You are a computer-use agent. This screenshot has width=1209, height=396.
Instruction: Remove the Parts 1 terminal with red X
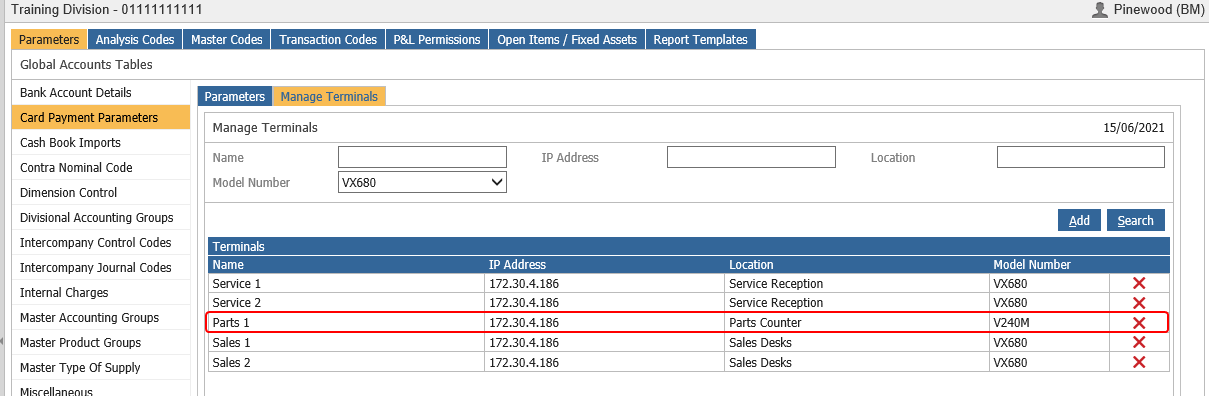(1138, 322)
